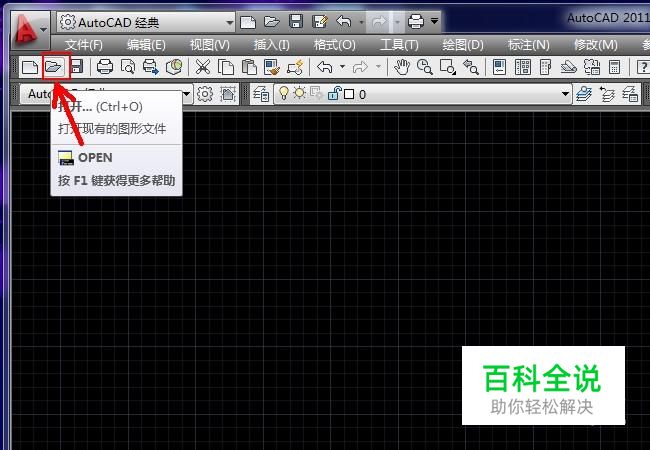
Task: Open the 工具(T) menu
Action: [399, 44]
